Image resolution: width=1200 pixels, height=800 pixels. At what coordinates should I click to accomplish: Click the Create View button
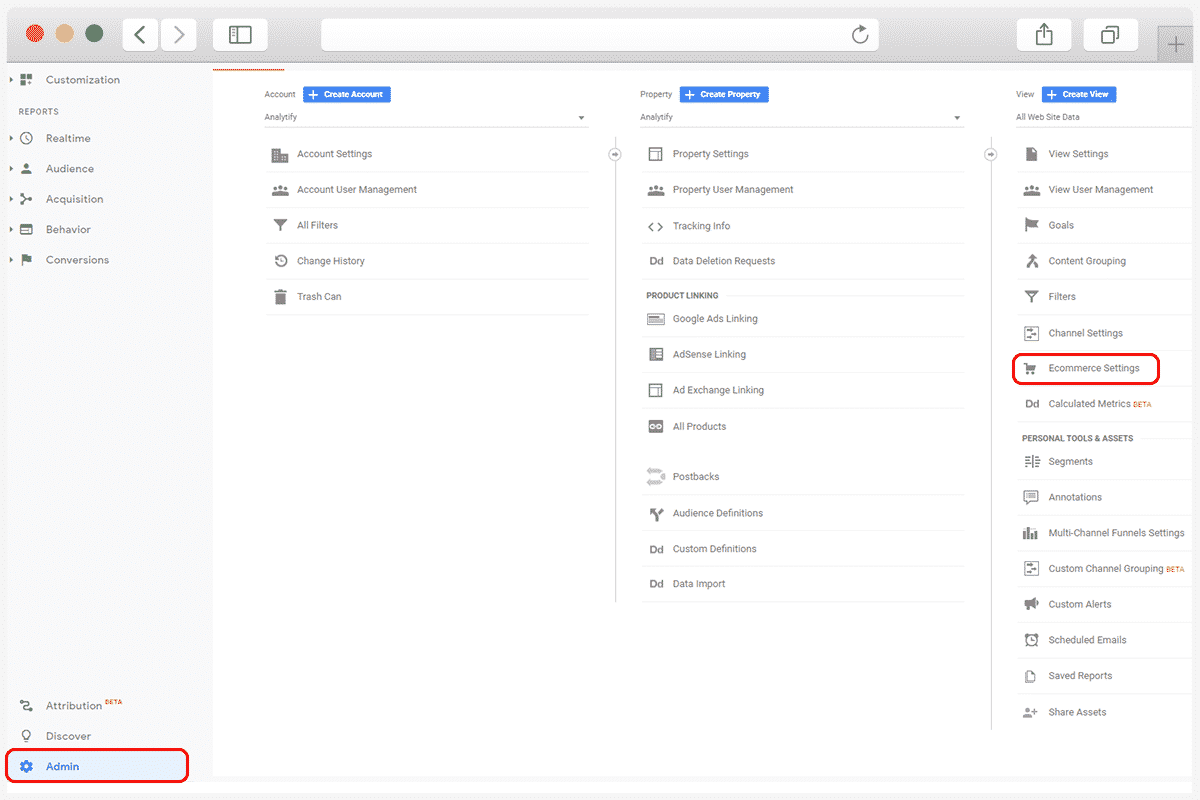pyautogui.click(x=1079, y=94)
